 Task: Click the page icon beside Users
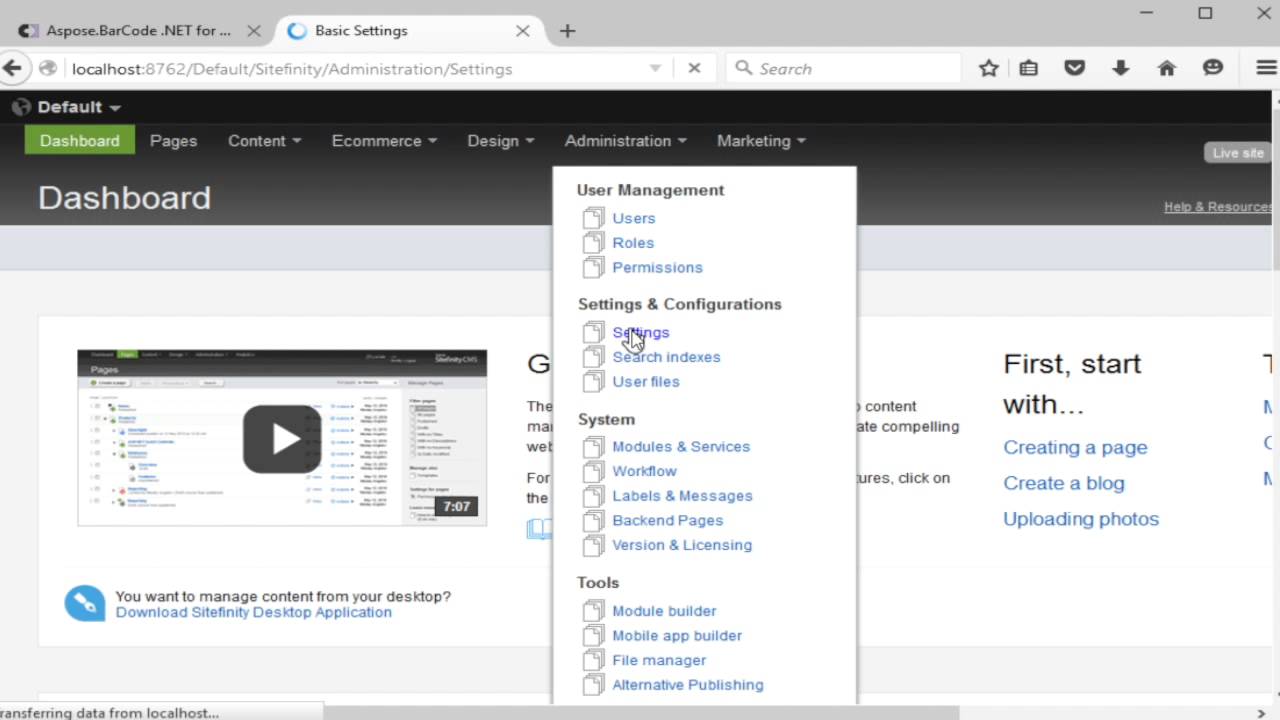[x=594, y=217]
